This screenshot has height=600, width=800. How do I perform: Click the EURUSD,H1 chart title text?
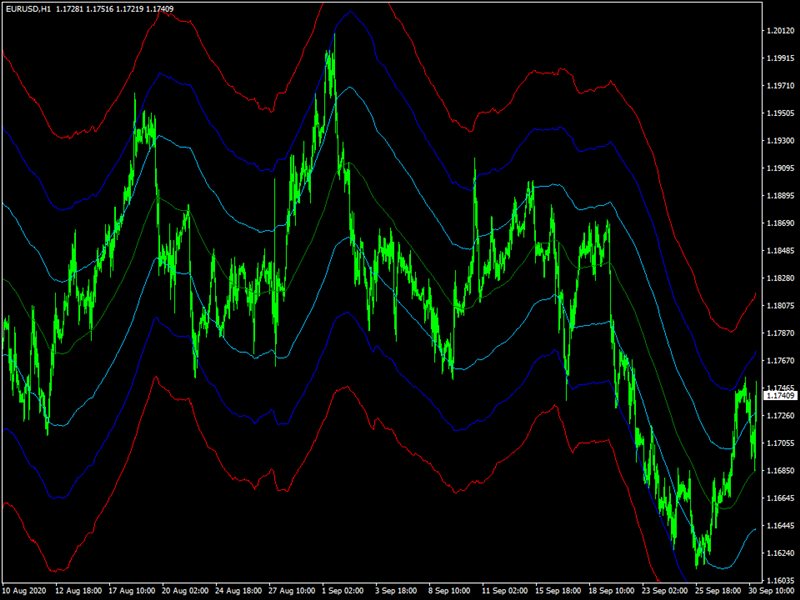pos(29,9)
